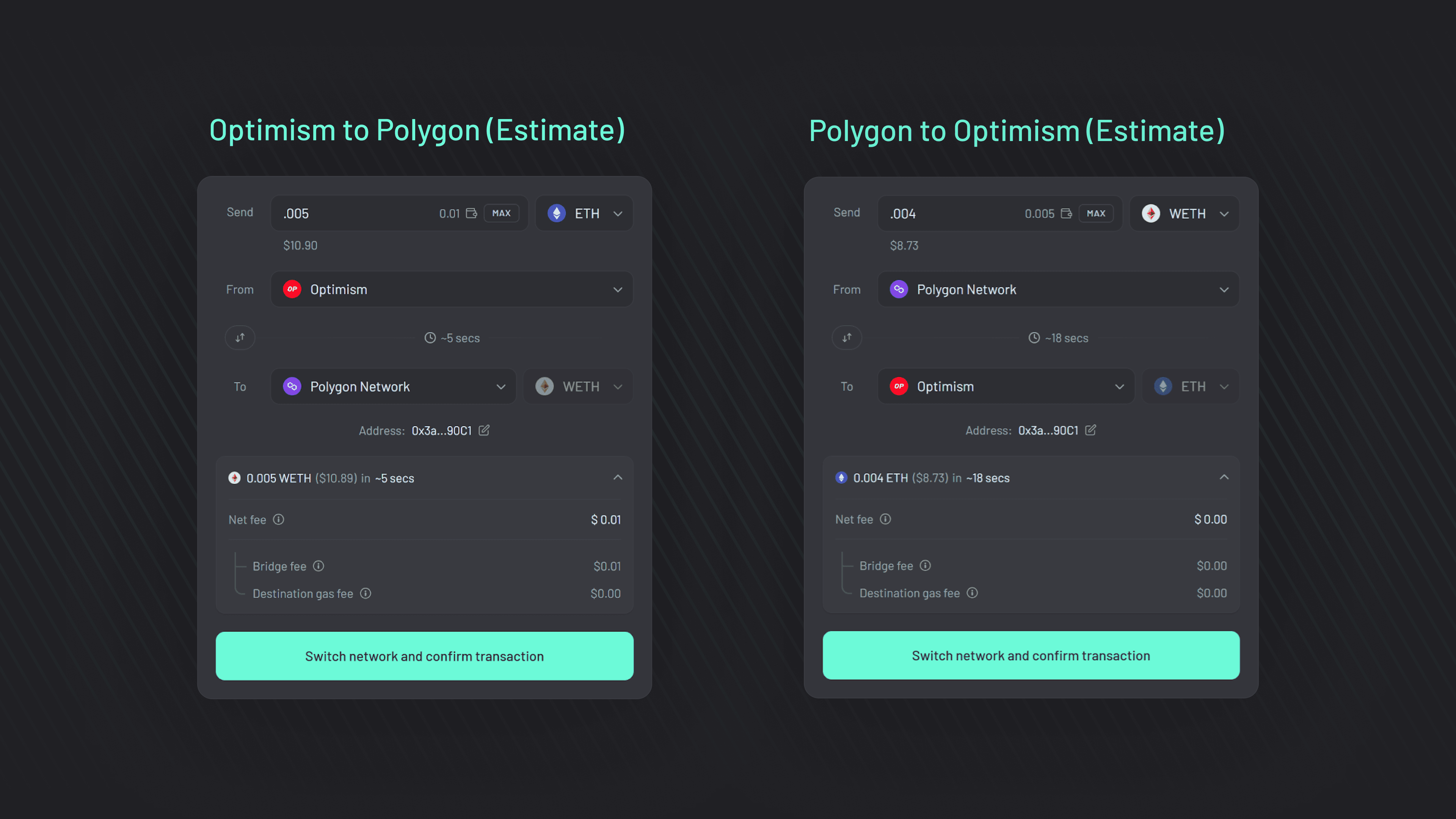Edit the recipient address on the right card
Viewport: 1456px width, 819px height.
(1091, 430)
